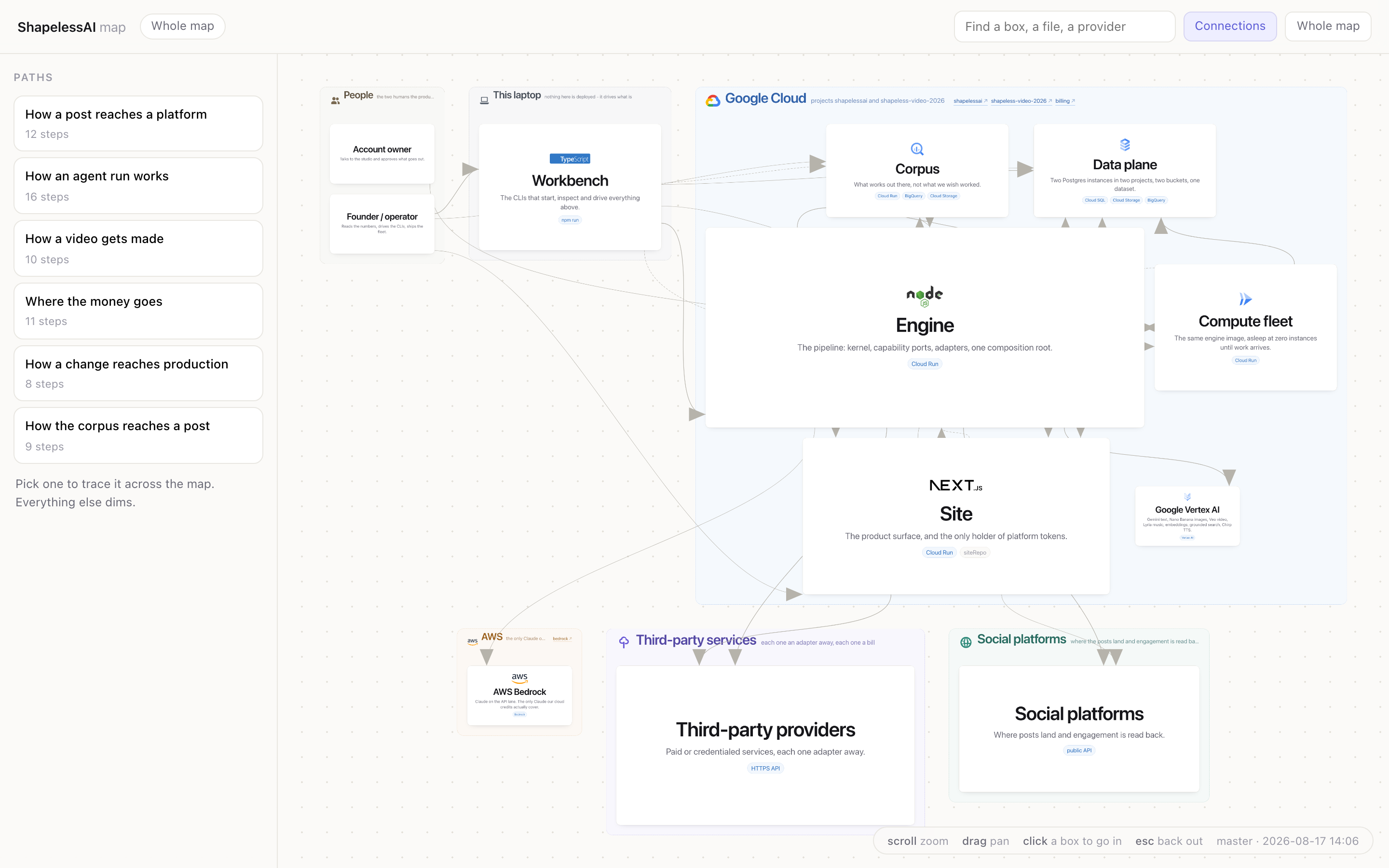Click the Workbench title
This screenshot has height=868, width=1389.
pos(570,181)
